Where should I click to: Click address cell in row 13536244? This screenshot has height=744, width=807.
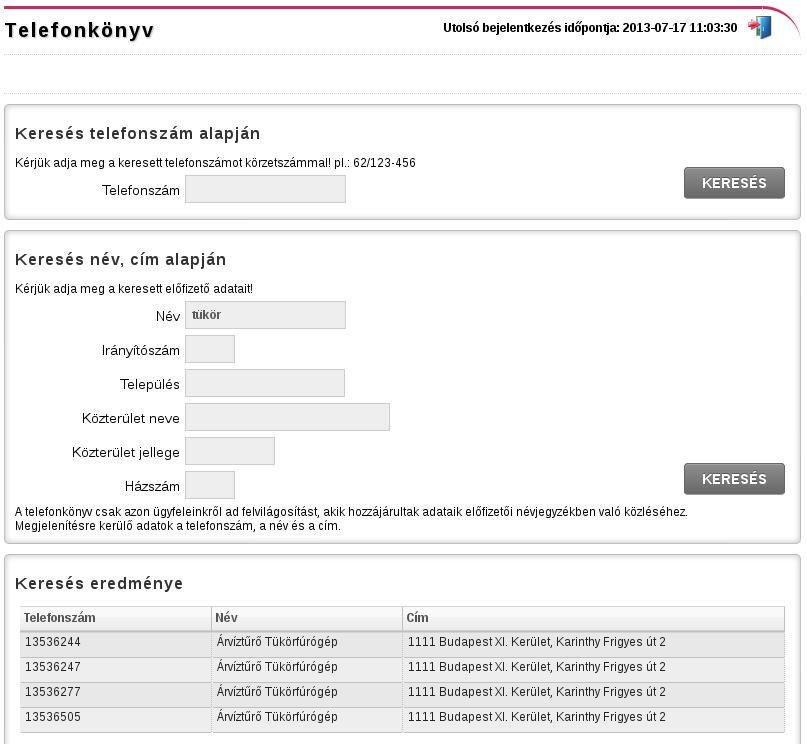click(x=594, y=642)
